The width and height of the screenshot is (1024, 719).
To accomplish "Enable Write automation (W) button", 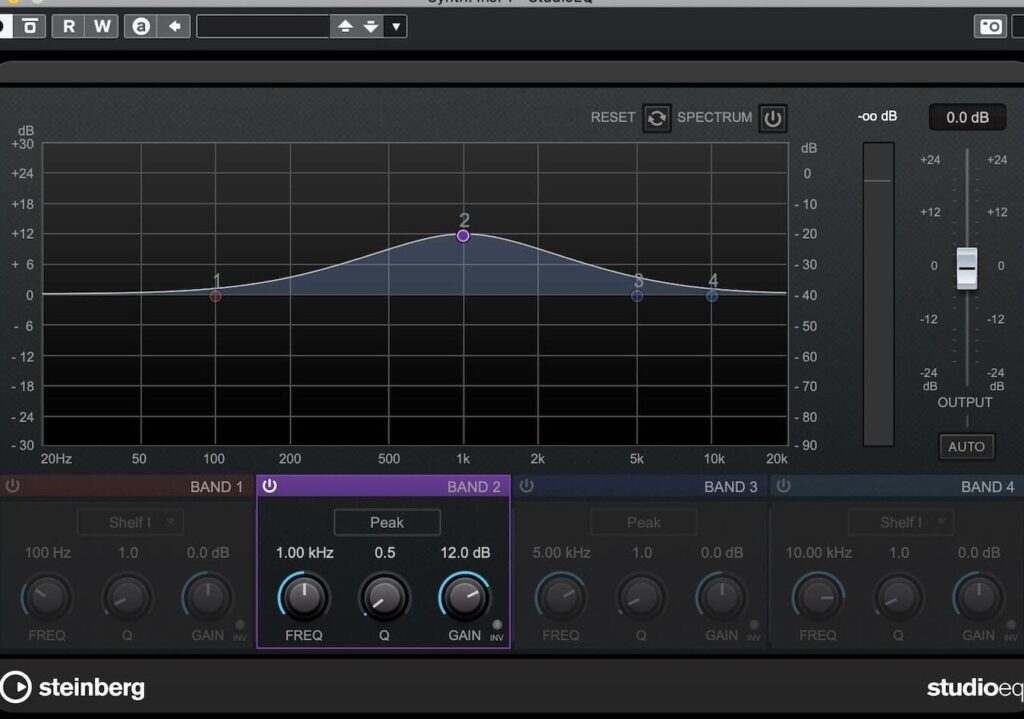I will click(x=102, y=26).
